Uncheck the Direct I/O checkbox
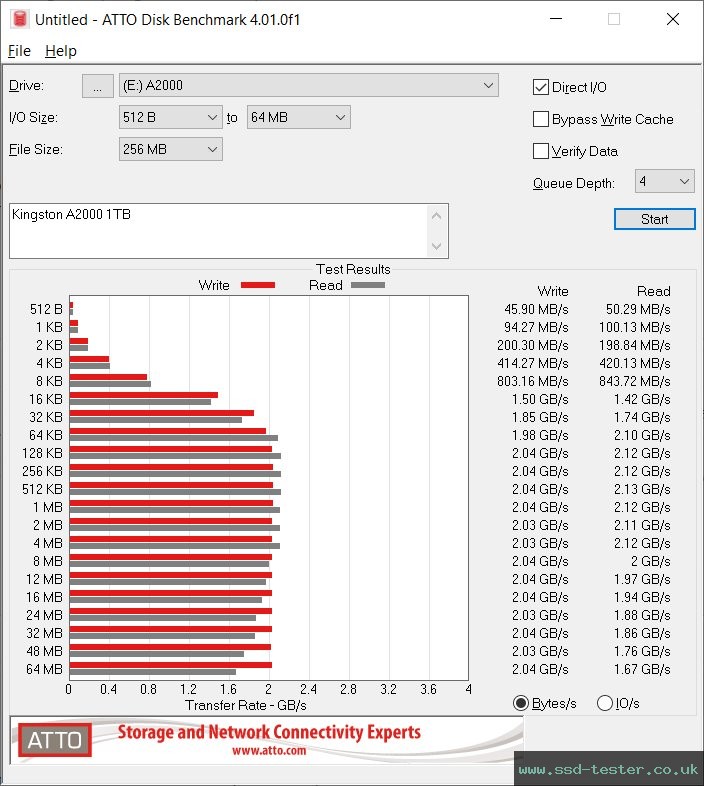 click(x=541, y=87)
